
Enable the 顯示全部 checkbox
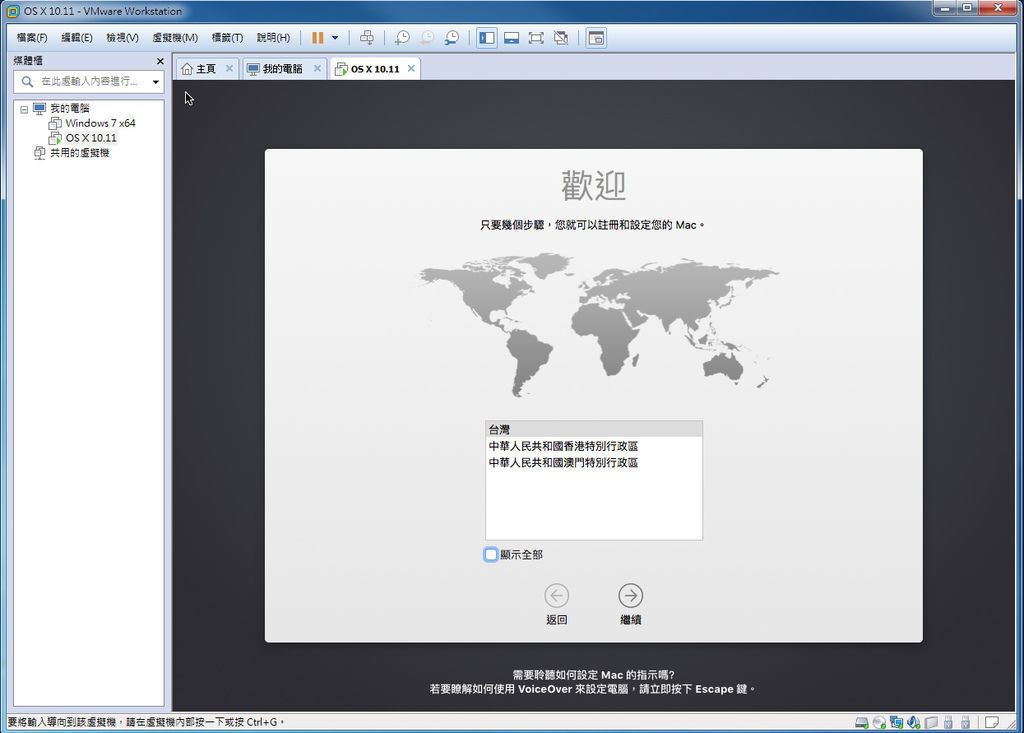[491, 555]
